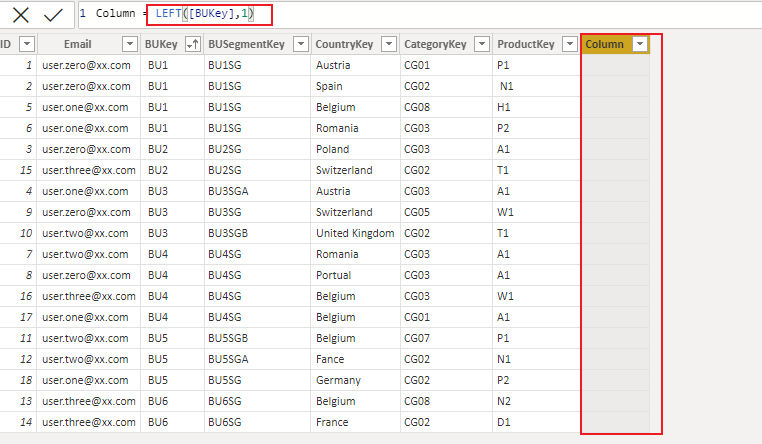This screenshot has width=762, height=444.
Task: Click the T1 cell in row 15
Action: (537, 170)
